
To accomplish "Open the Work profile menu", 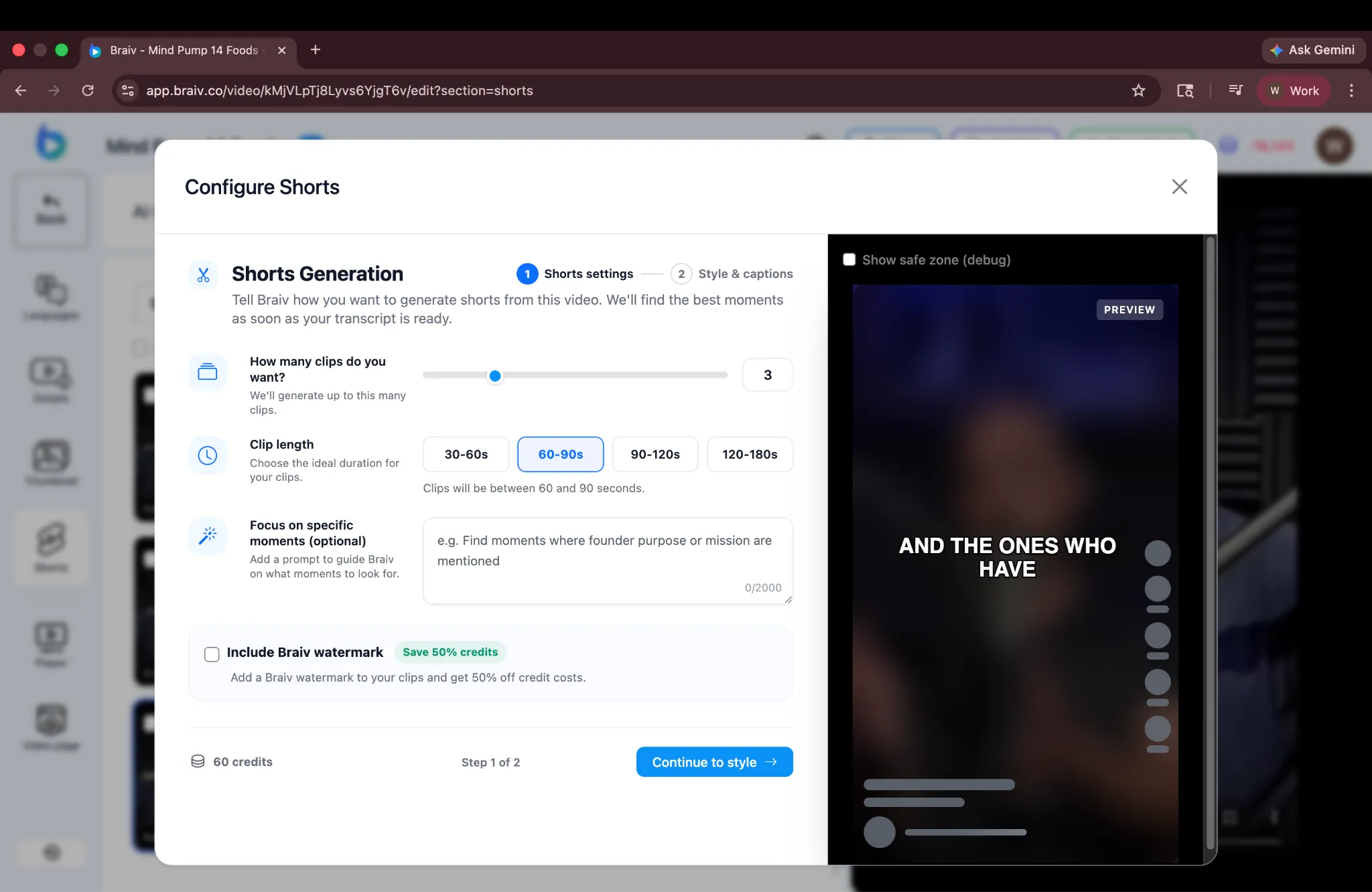I will coord(1294,90).
